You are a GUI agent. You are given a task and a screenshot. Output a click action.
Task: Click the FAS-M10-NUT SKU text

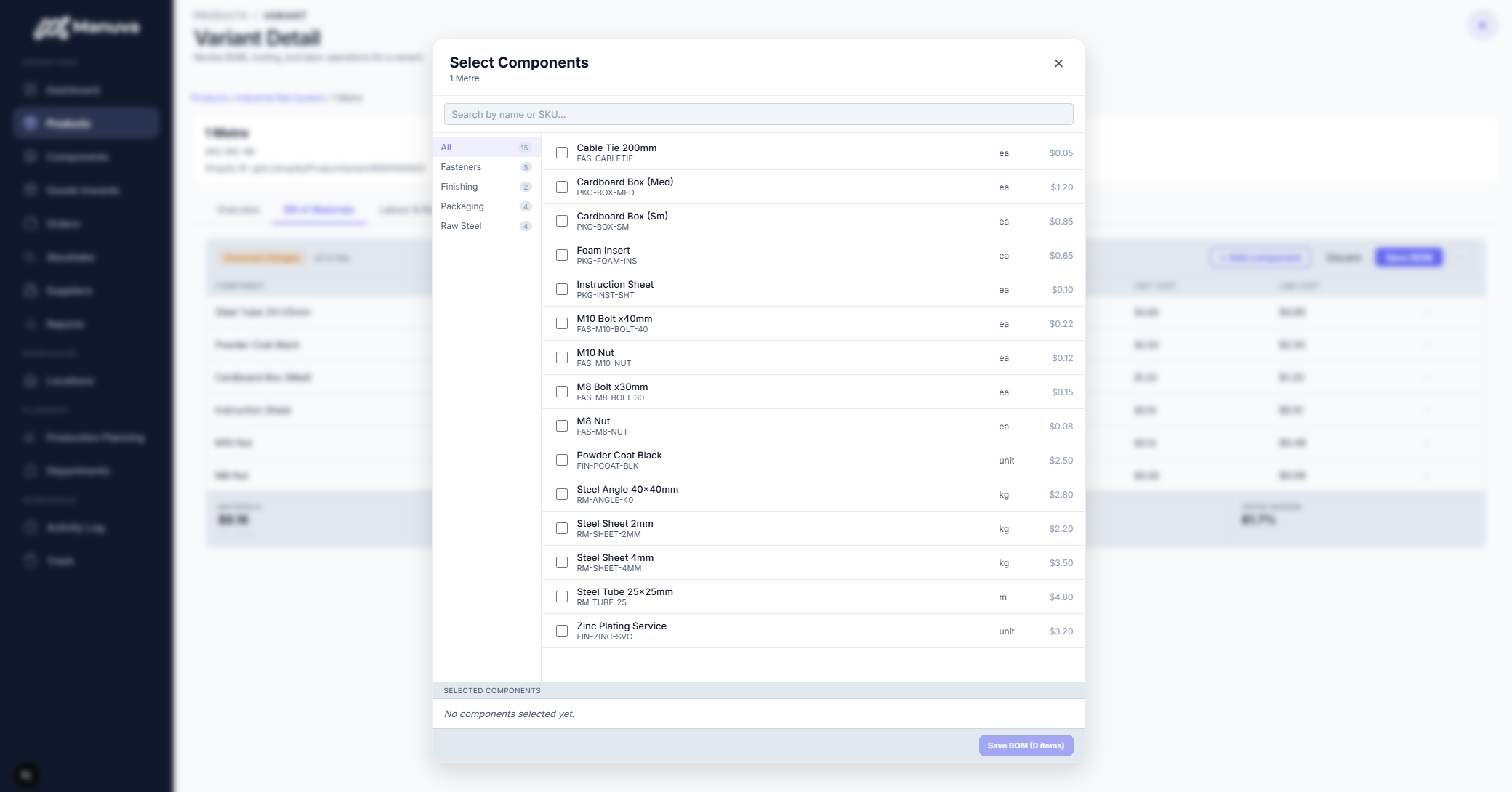(x=604, y=363)
